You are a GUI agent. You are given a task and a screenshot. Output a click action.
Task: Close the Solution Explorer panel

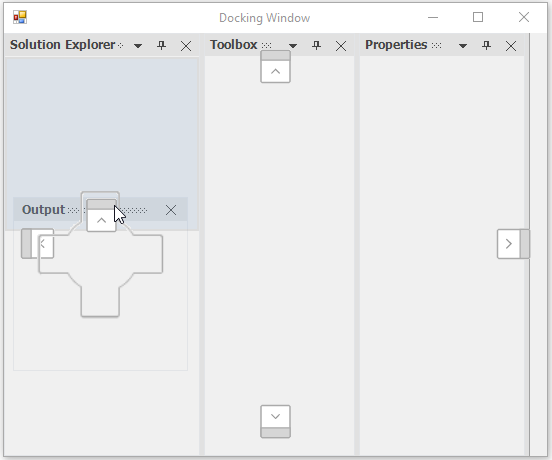186,46
